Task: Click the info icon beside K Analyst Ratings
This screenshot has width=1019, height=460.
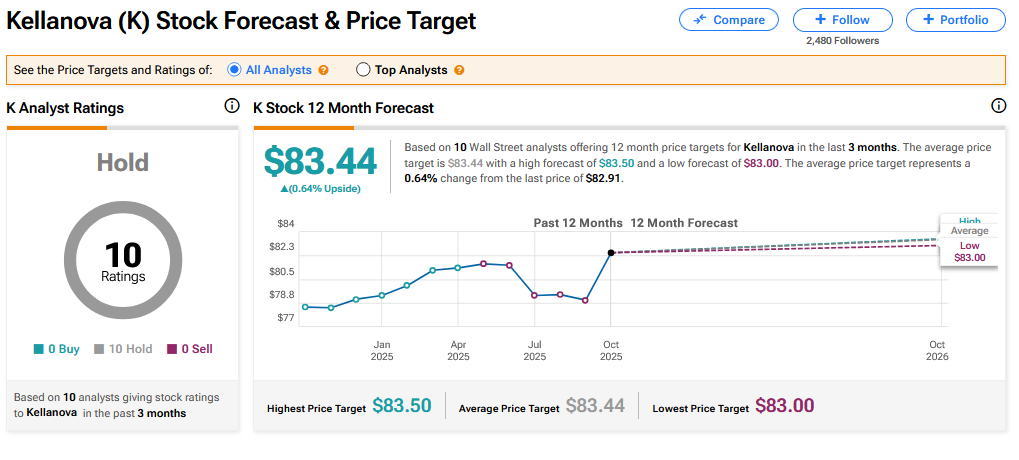Action: 232,106
